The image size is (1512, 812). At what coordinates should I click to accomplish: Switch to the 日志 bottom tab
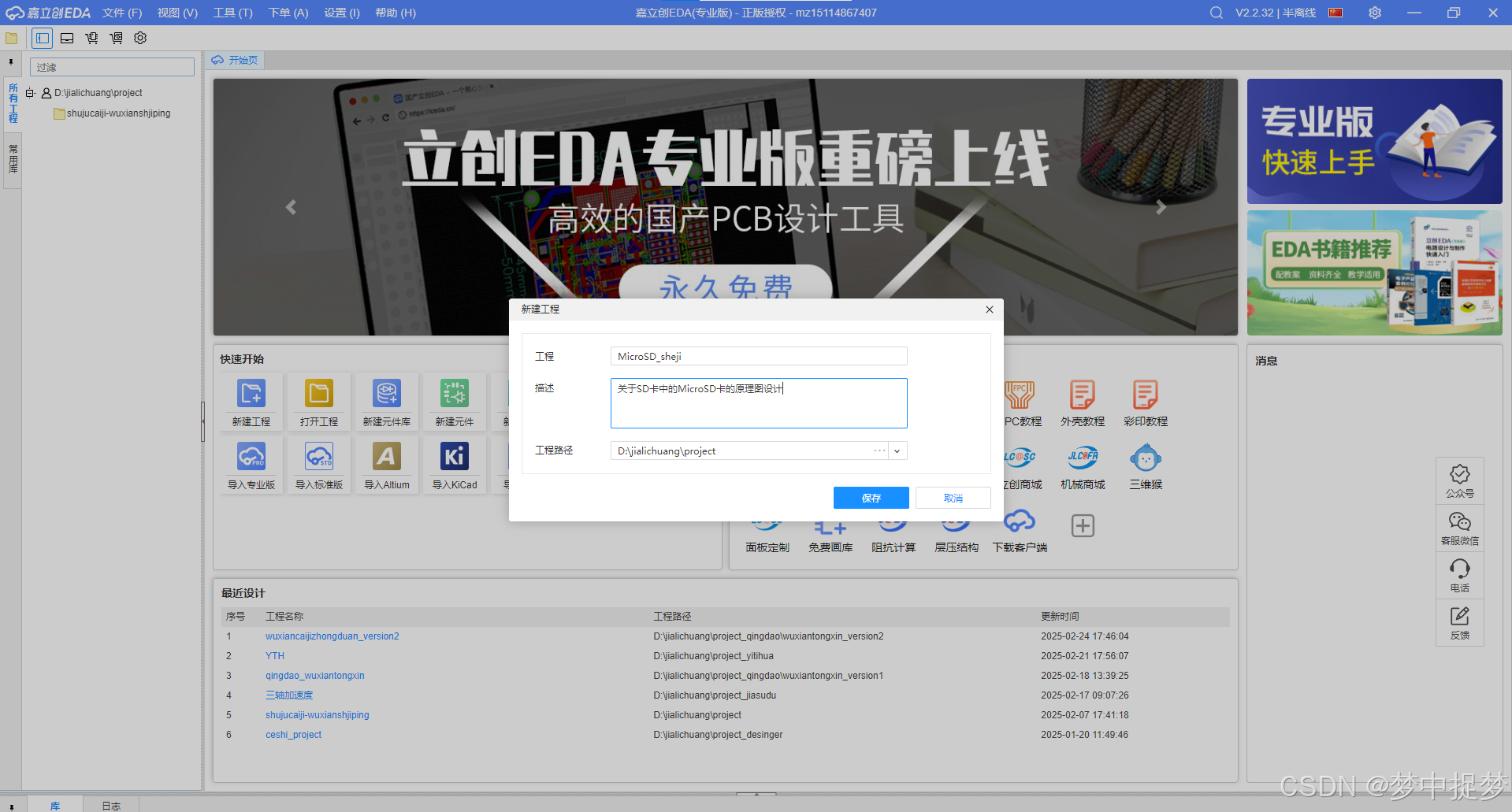pos(111,805)
